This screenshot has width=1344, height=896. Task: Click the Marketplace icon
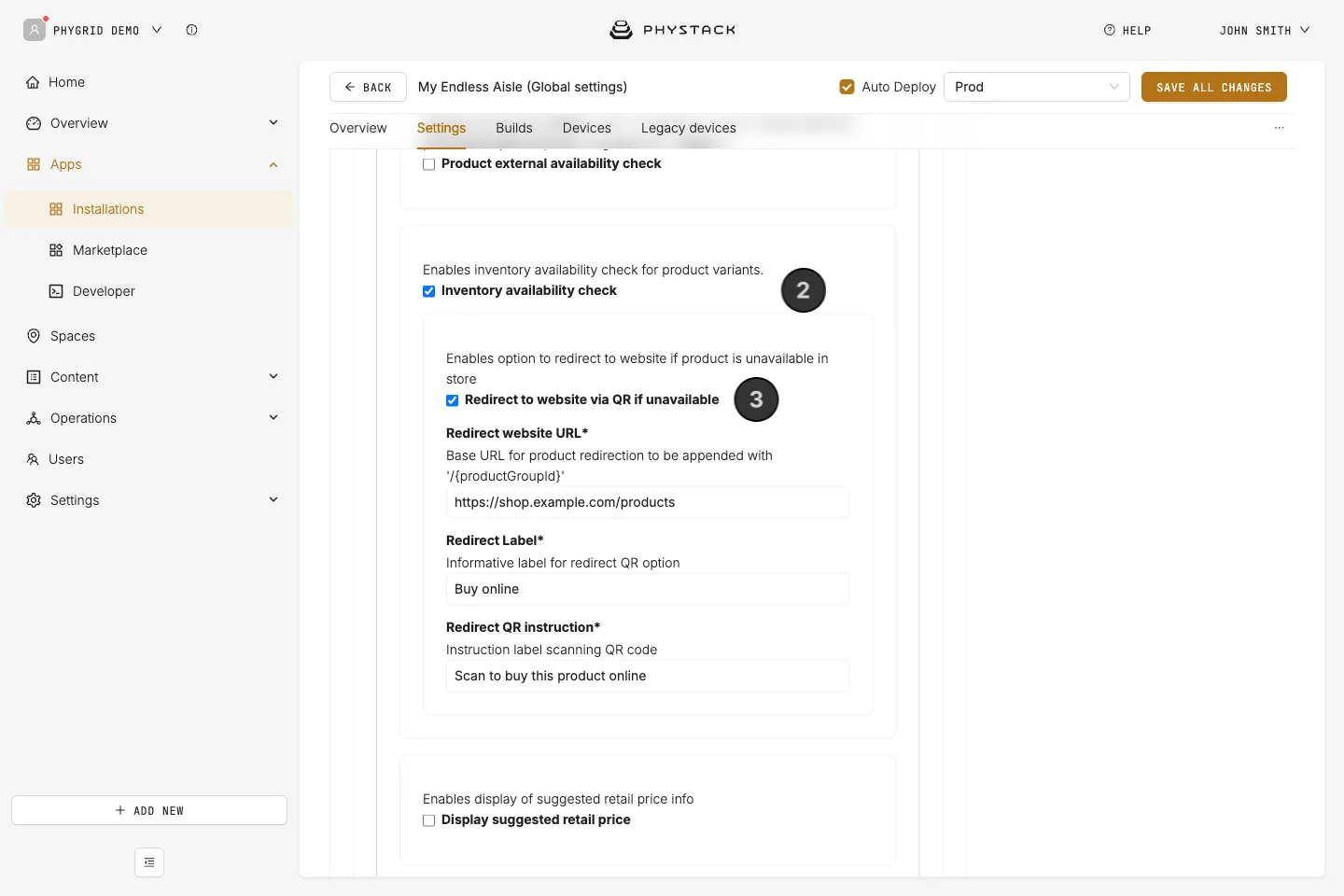click(x=56, y=250)
